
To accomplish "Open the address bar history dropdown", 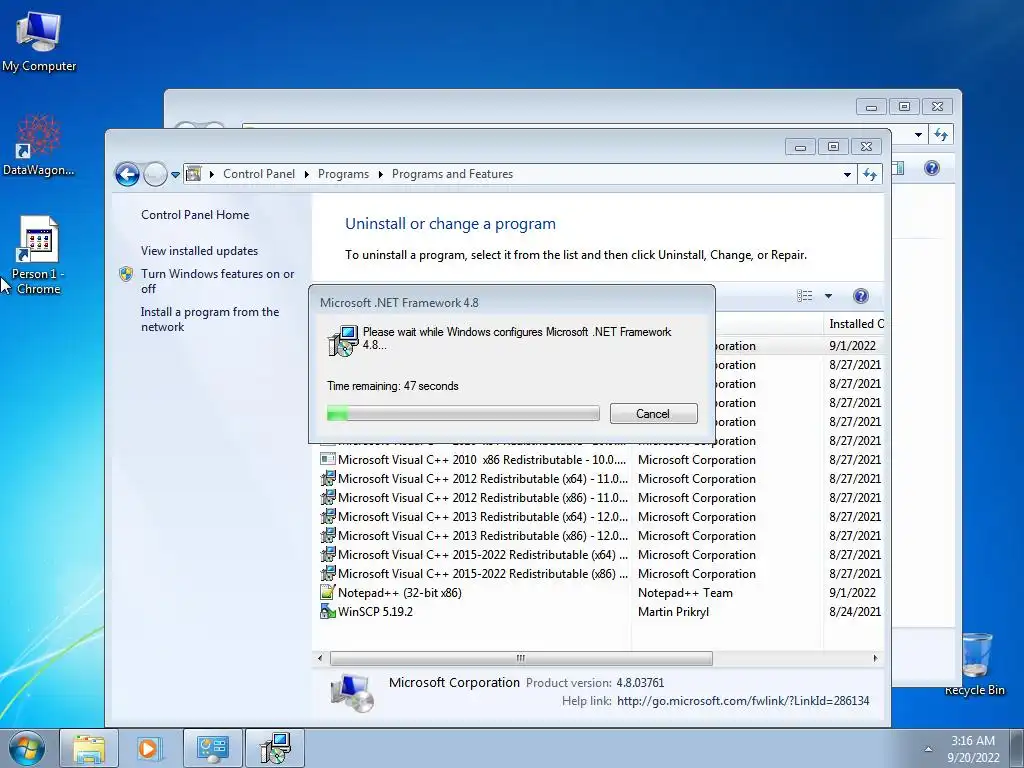I will [x=847, y=174].
